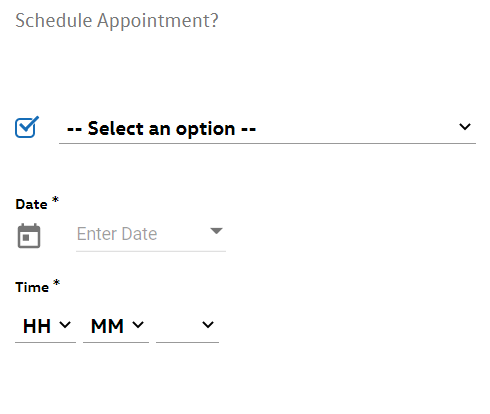Open the empty AM/PM period dropdown
Image resolution: width=490 pixels, height=414 pixels.
[187, 326]
